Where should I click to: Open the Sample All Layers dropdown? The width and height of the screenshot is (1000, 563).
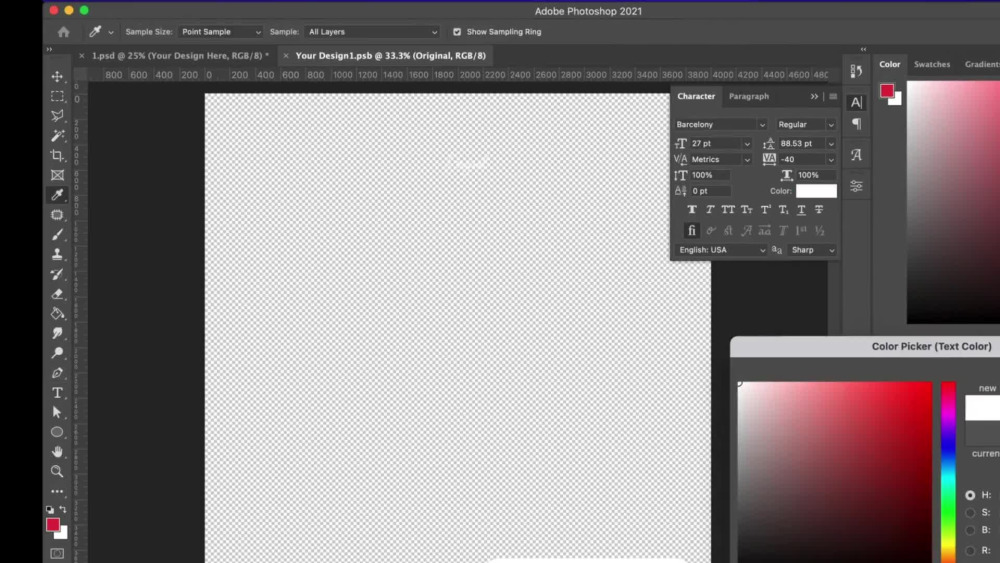372,32
